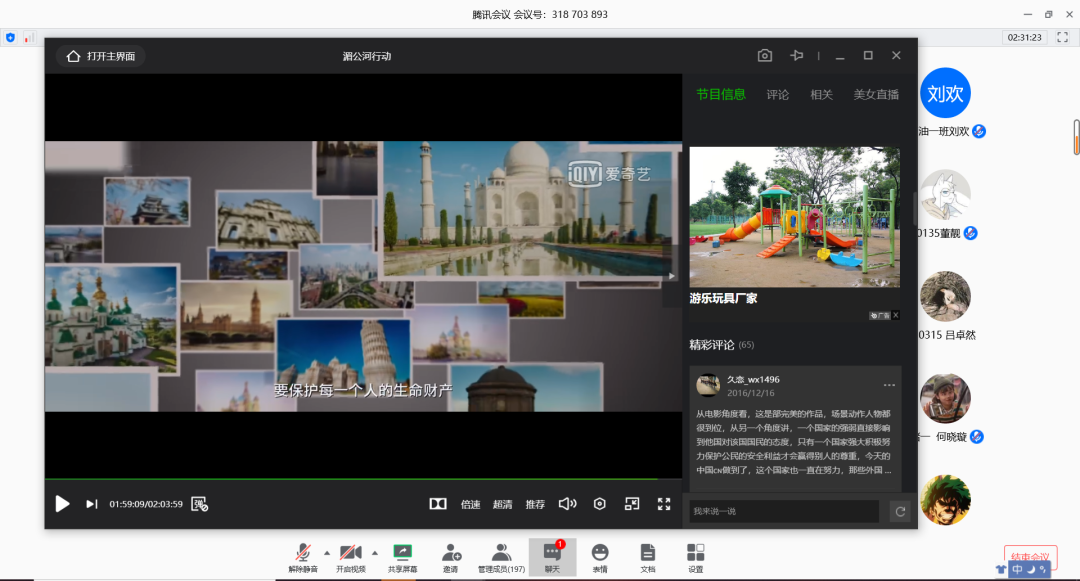Viewport: 1080px width, 581px height.
Task: Click the 我来说一说 comment input field
Action: (783, 511)
